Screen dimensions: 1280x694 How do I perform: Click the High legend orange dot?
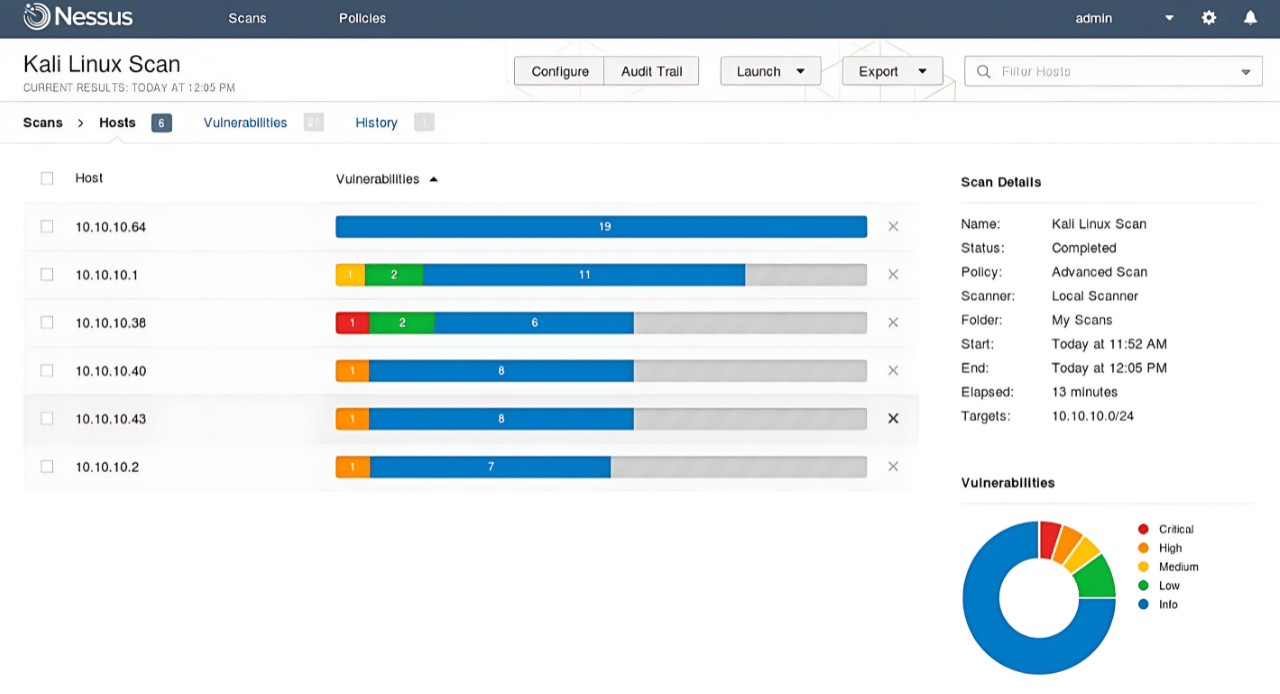[1143, 548]
